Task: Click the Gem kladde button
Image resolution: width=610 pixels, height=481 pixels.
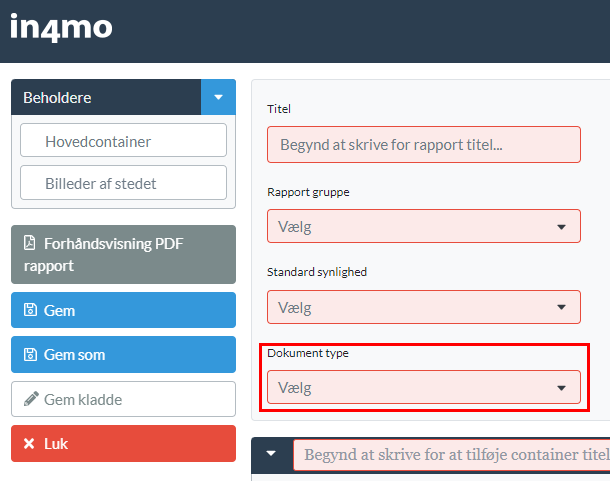Action: [x=123, y=399]
